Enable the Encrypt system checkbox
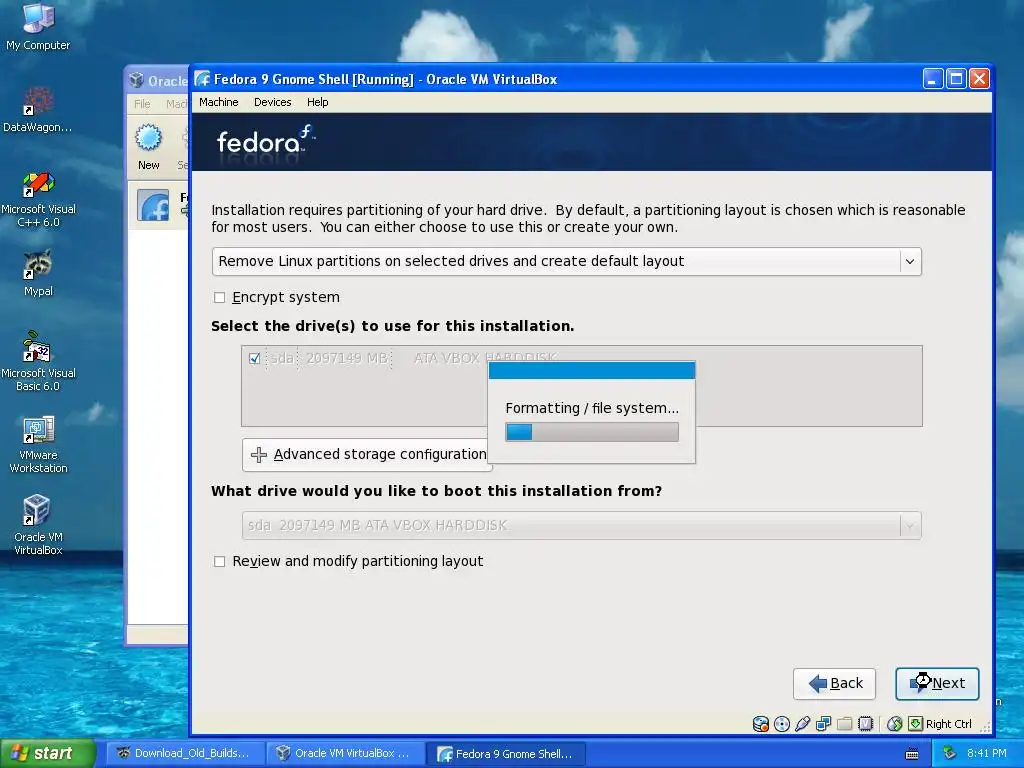The width and height of the screenshot is (1024, 768). (219, 298)
